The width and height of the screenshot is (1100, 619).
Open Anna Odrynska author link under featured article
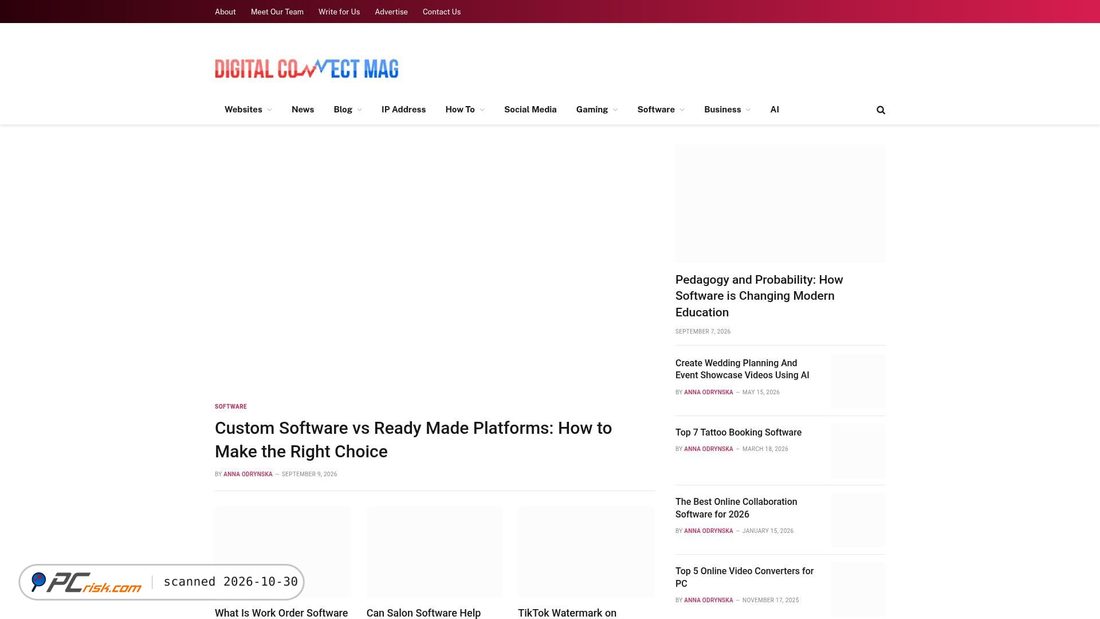[x=248, y=474]
